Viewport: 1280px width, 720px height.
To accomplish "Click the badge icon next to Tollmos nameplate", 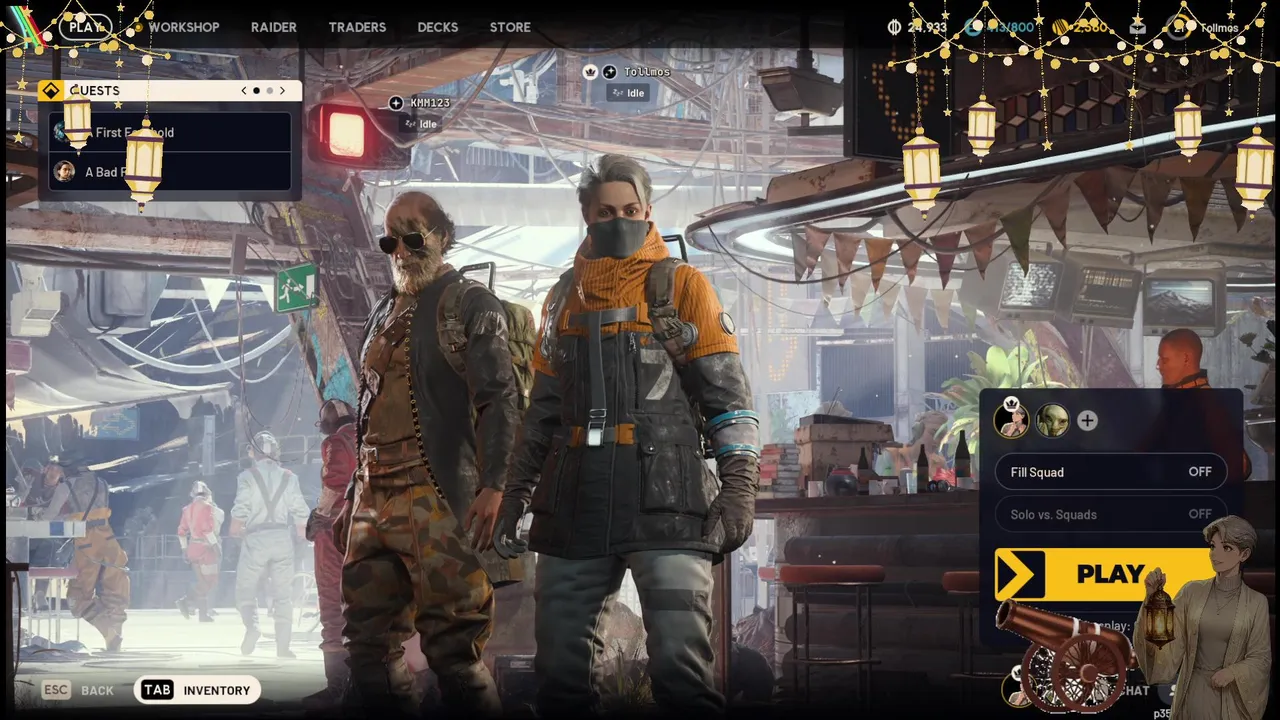I will coord(609,72).
